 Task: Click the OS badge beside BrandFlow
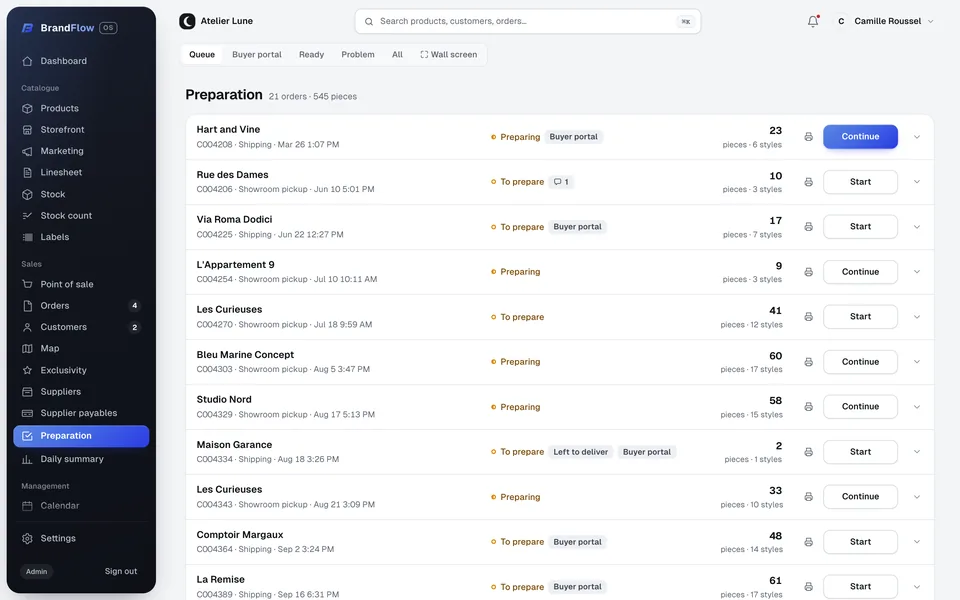click(x=108, y=28)
